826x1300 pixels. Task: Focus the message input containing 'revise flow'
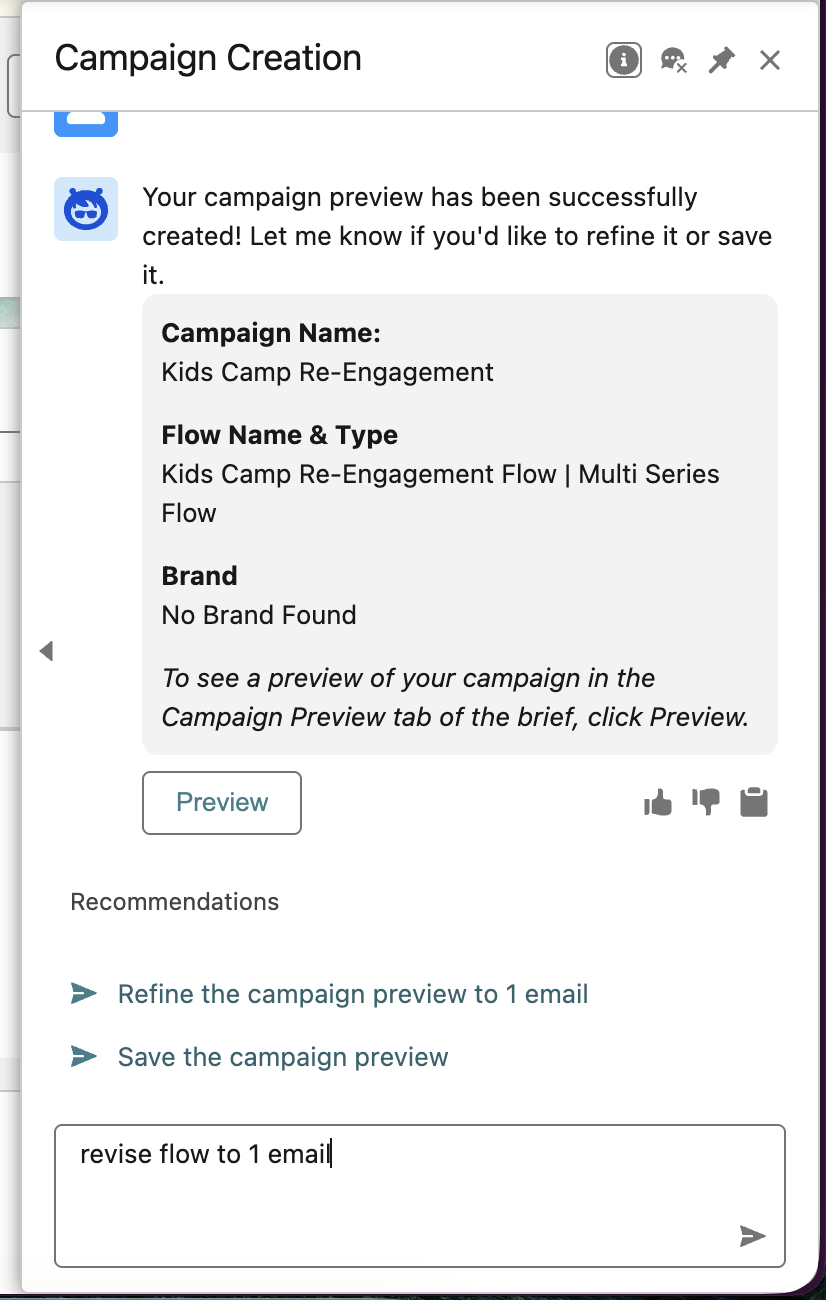coord(420,1196)
